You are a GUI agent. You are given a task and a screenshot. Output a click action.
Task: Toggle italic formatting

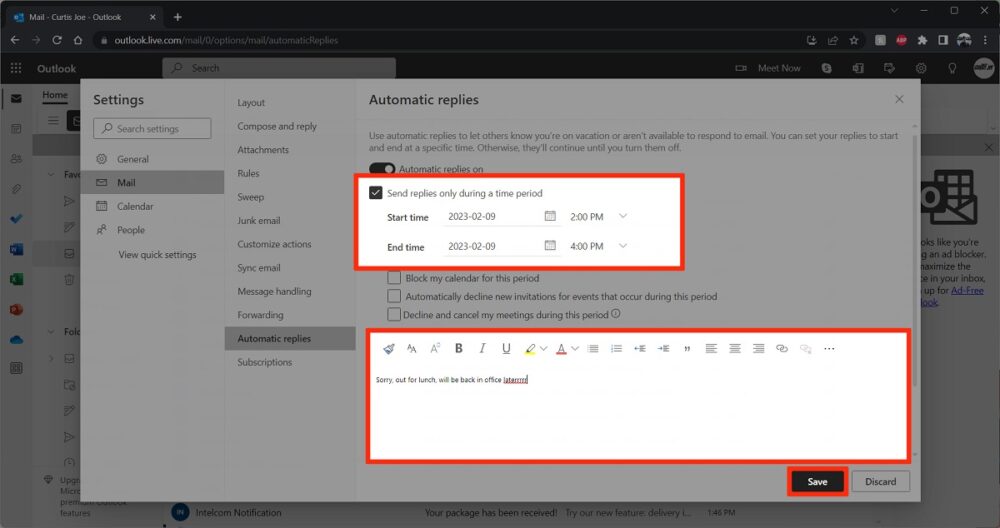click(482, 348)
